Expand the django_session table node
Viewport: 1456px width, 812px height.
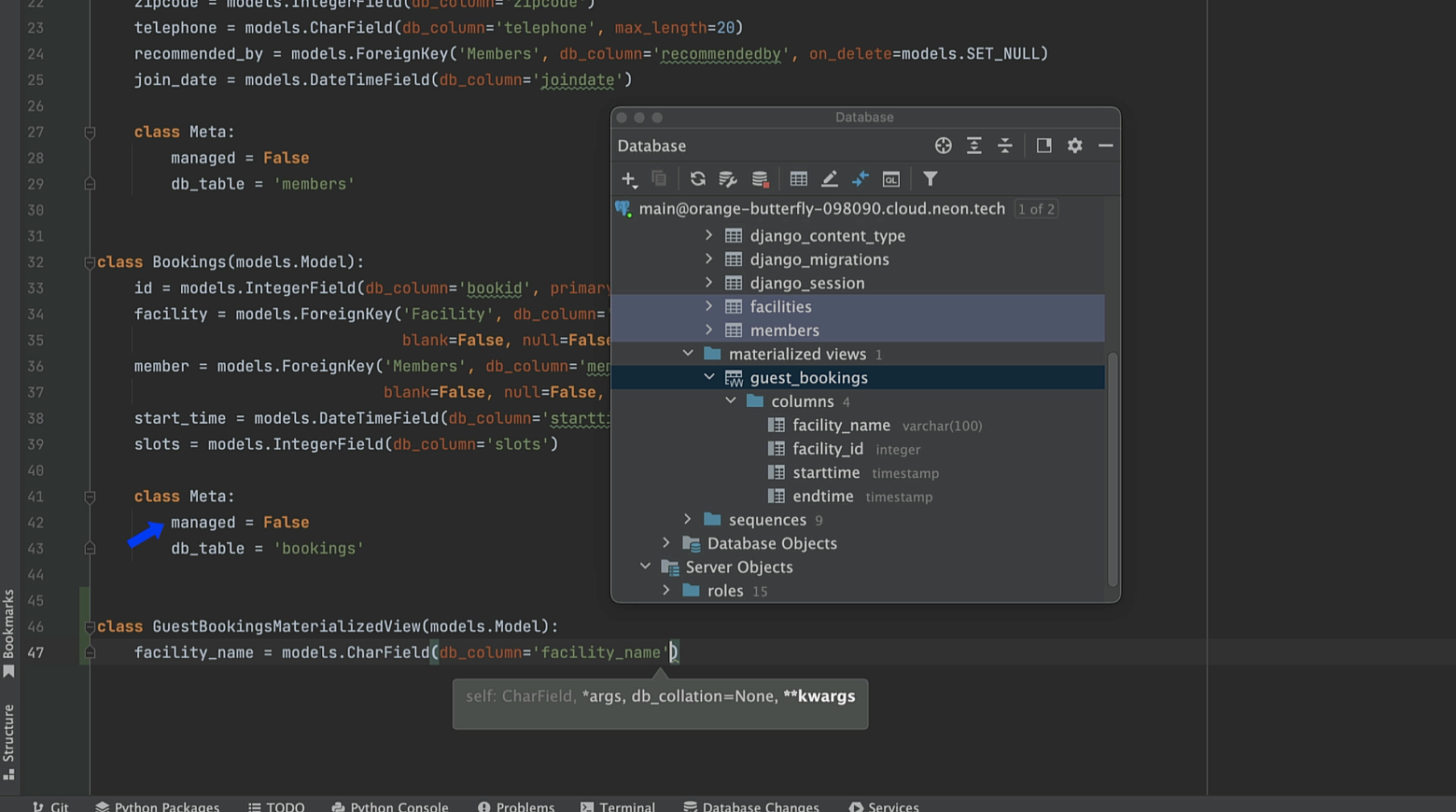click(x=708, y=283)
